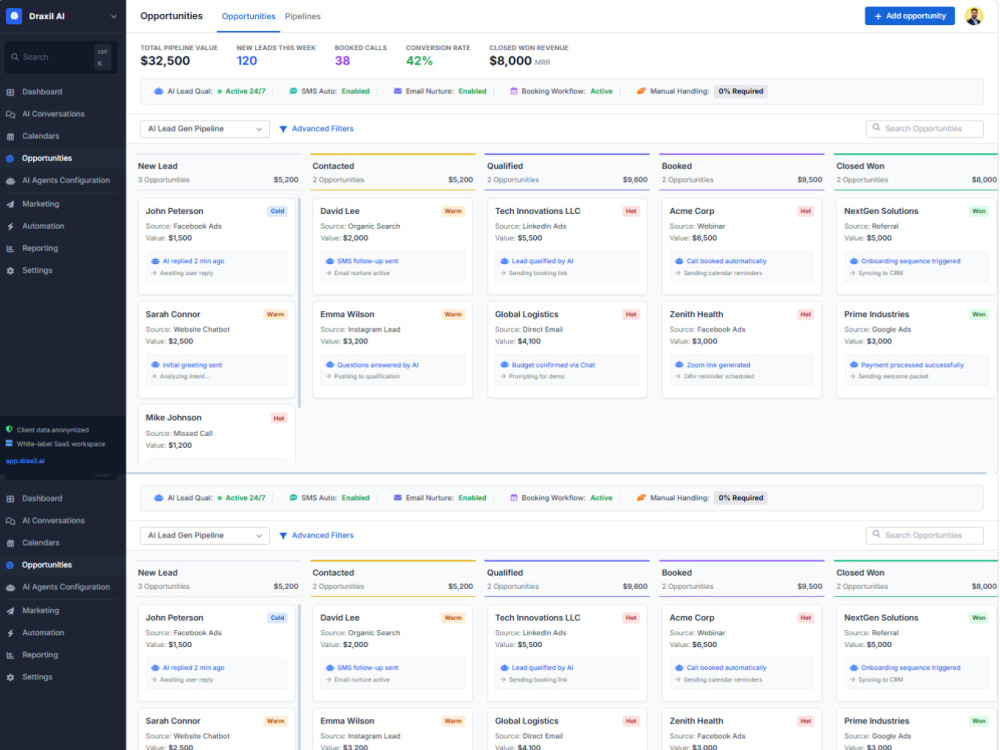Open Calendars label in lower sidebar list
The image size is (1000, 750).
(41, 543)
